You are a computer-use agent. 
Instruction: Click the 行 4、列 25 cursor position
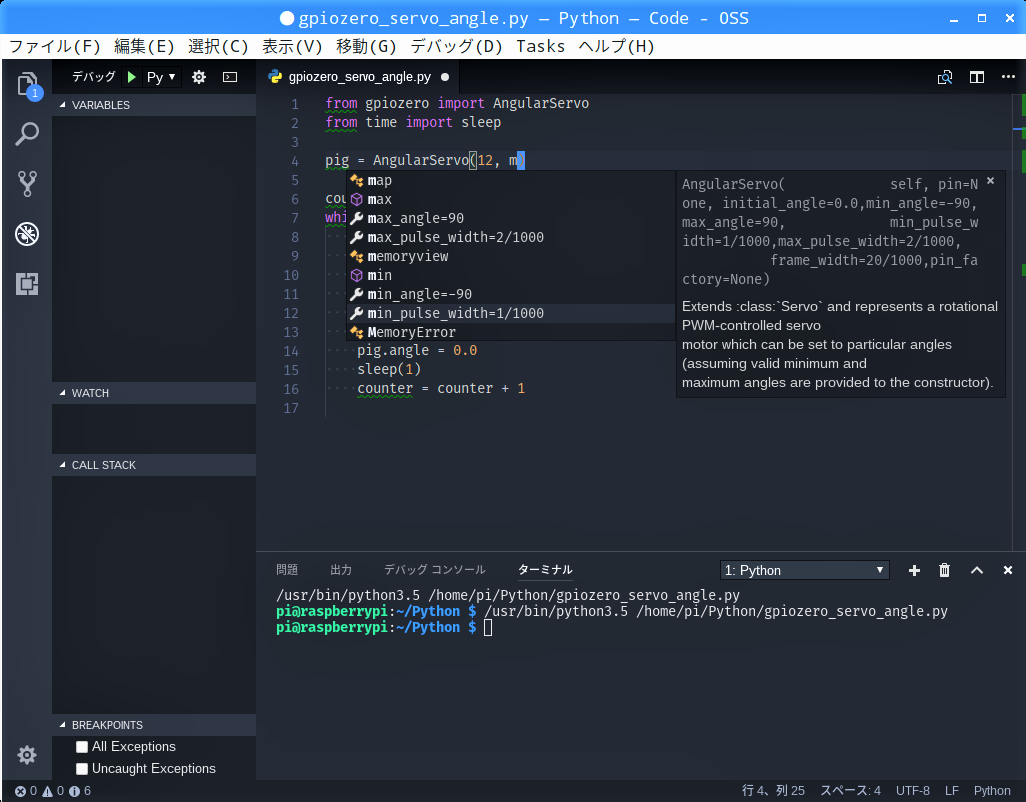[x=773, y=791]
